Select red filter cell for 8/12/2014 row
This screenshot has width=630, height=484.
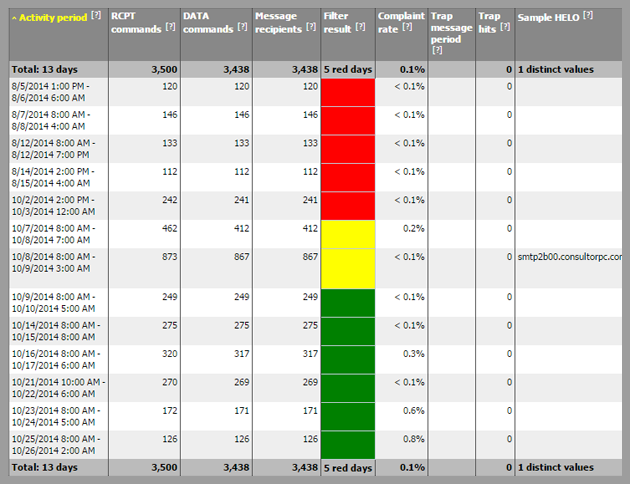click(x=348, y=149)
